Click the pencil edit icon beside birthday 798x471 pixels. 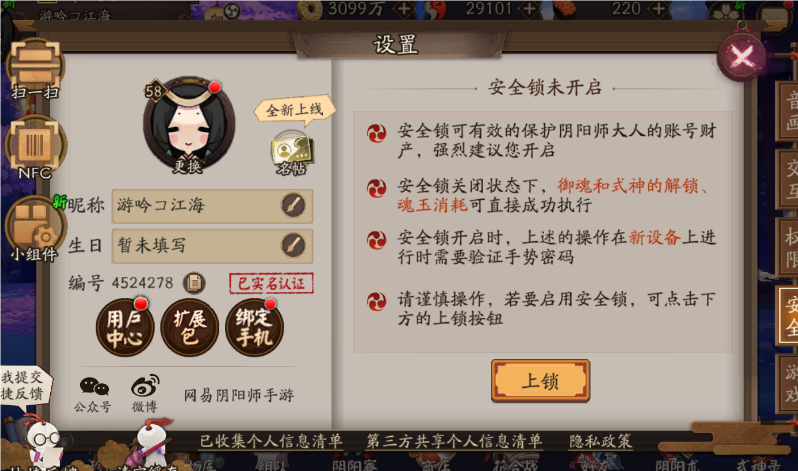294,245
